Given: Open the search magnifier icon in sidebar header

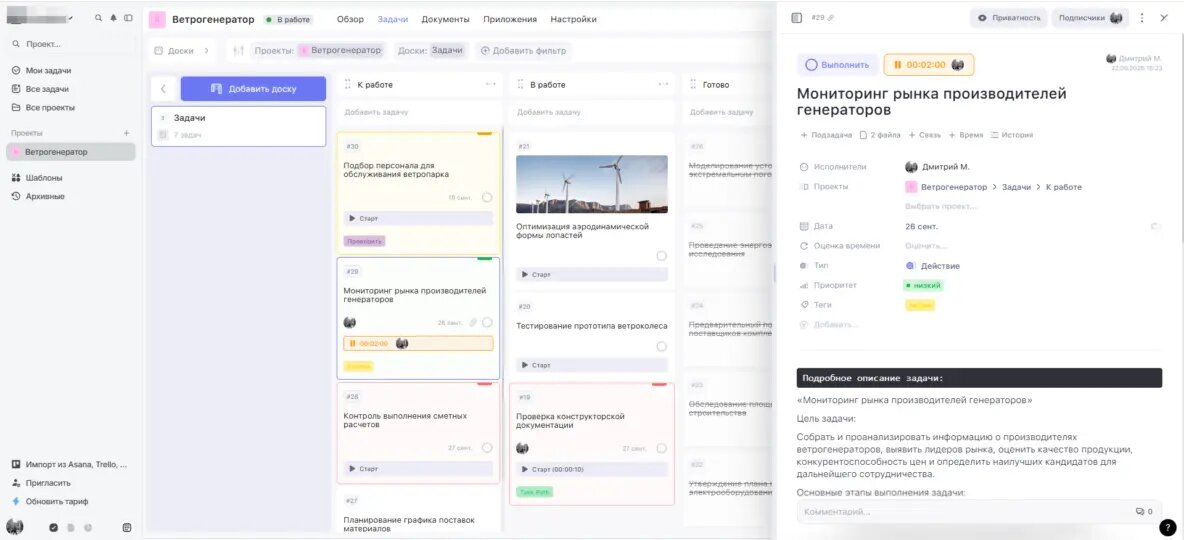Looking at the screenshot, I should 99,18.
